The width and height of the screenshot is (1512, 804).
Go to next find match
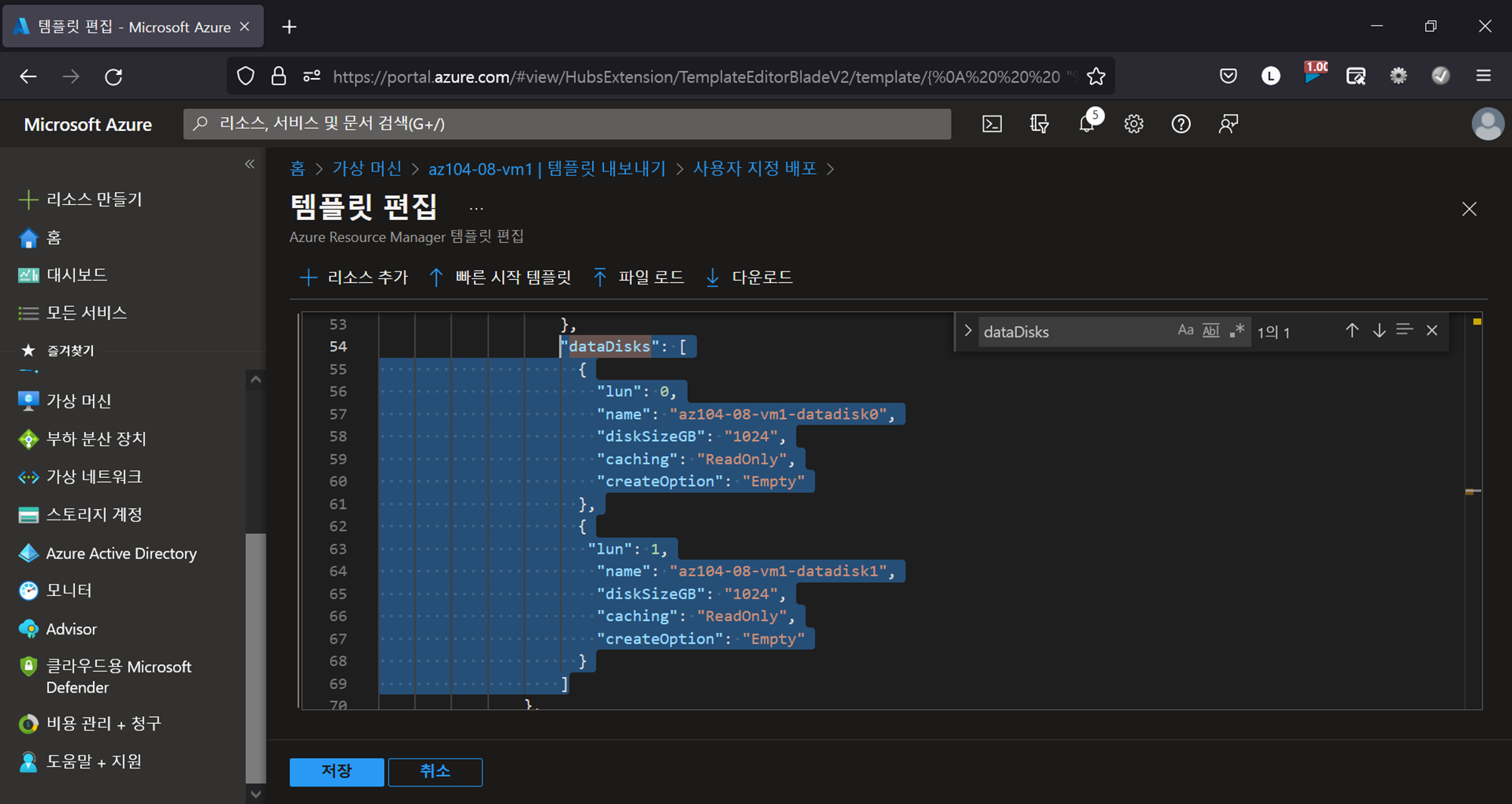point(1379,331)
